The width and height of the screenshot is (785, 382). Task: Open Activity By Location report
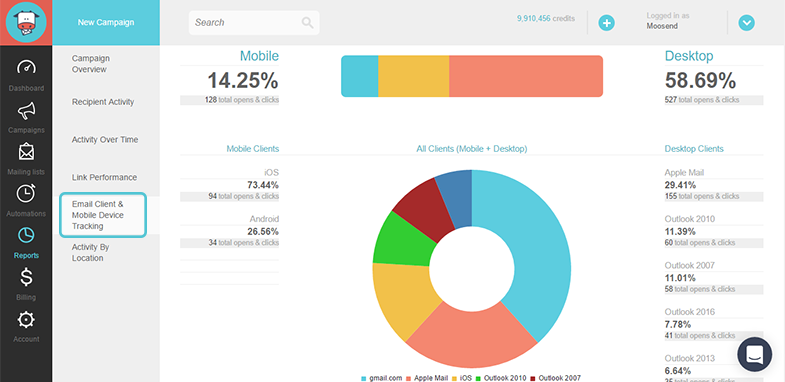click(91, 253)
